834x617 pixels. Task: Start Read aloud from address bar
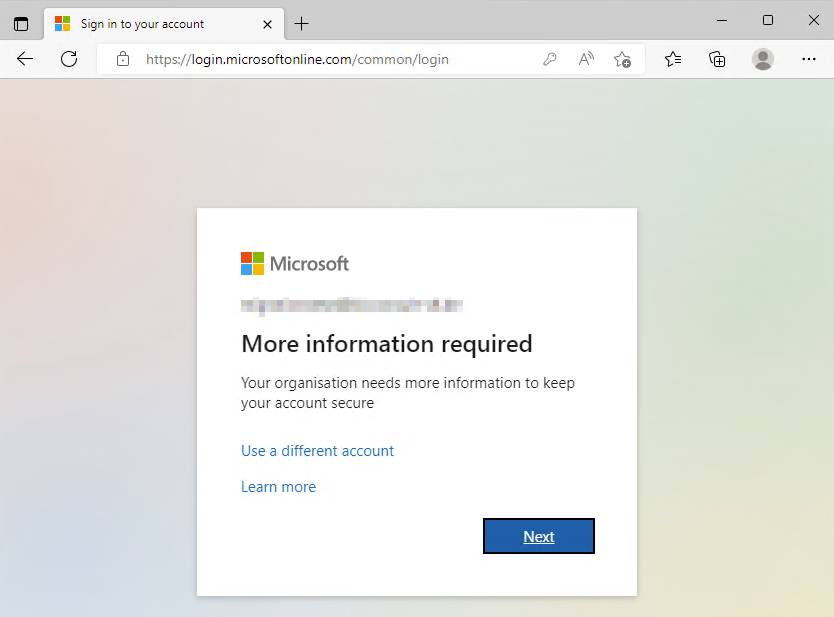coord(586,59)
